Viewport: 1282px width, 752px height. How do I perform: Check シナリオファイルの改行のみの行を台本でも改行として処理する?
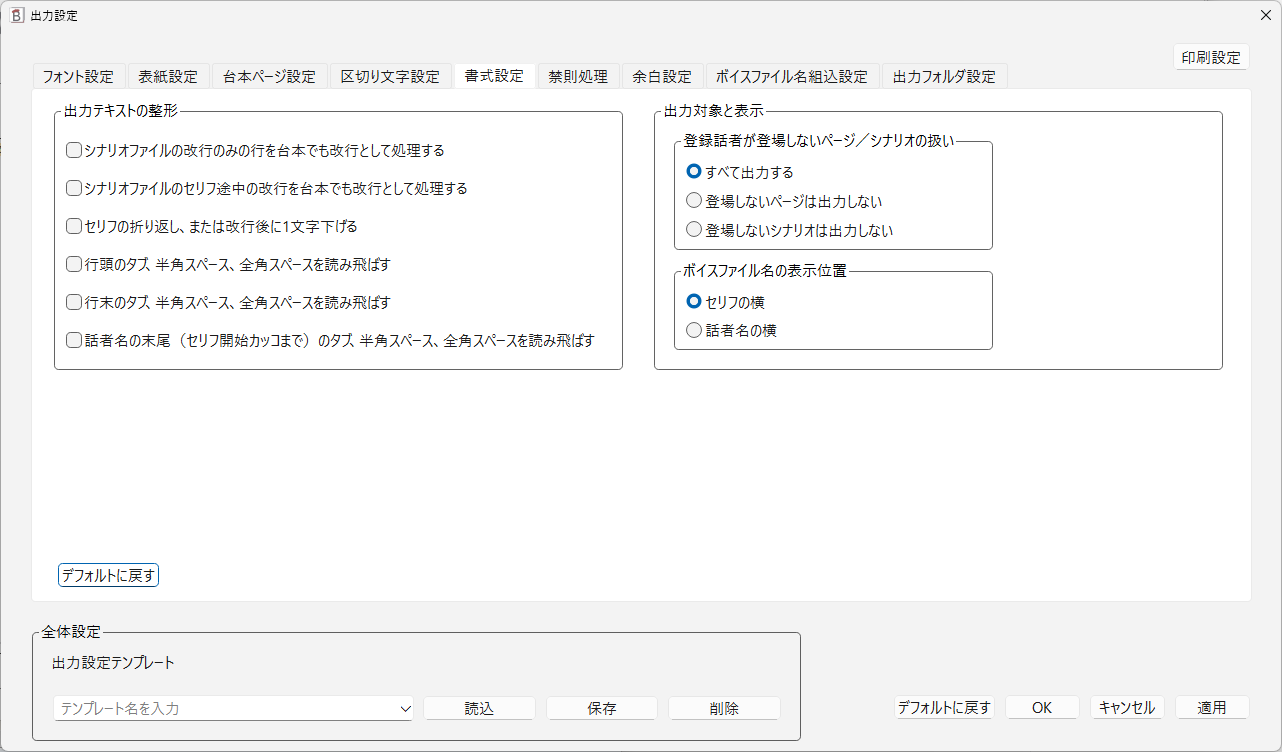(x=73, y=149)
